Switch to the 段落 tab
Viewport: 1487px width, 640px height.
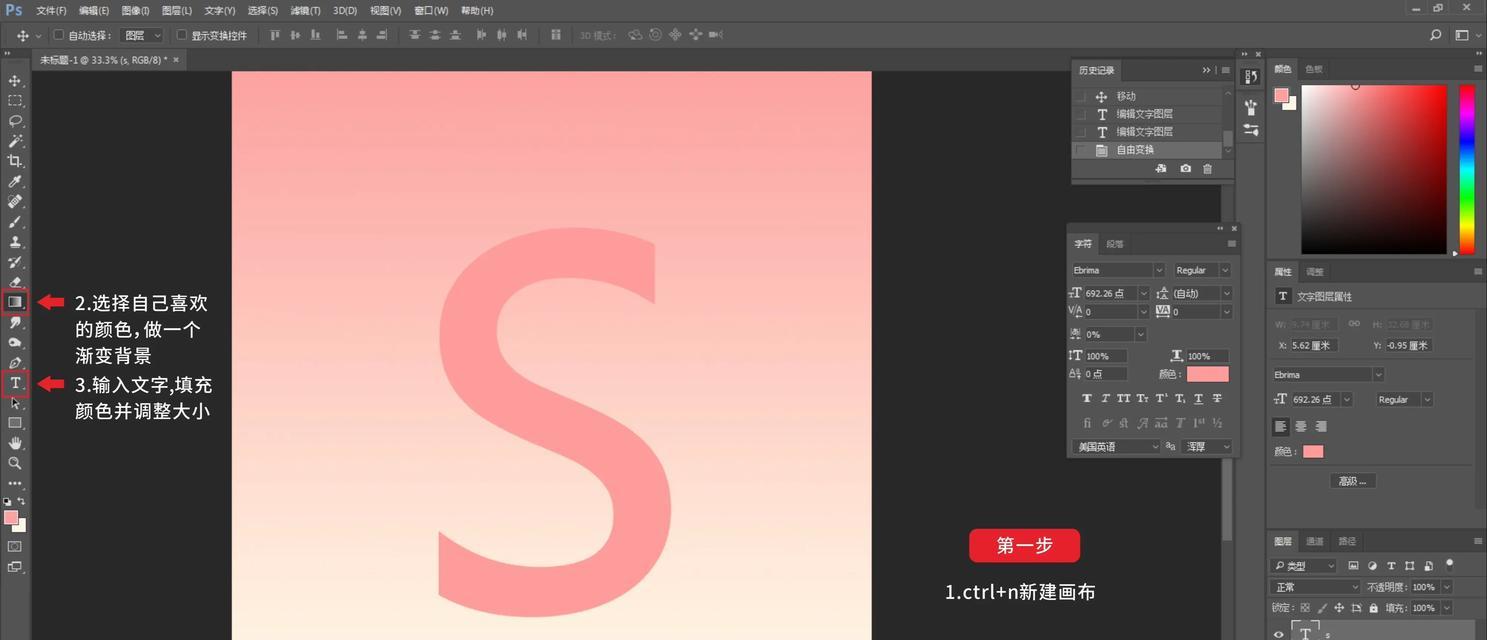tap(1115, 244)
